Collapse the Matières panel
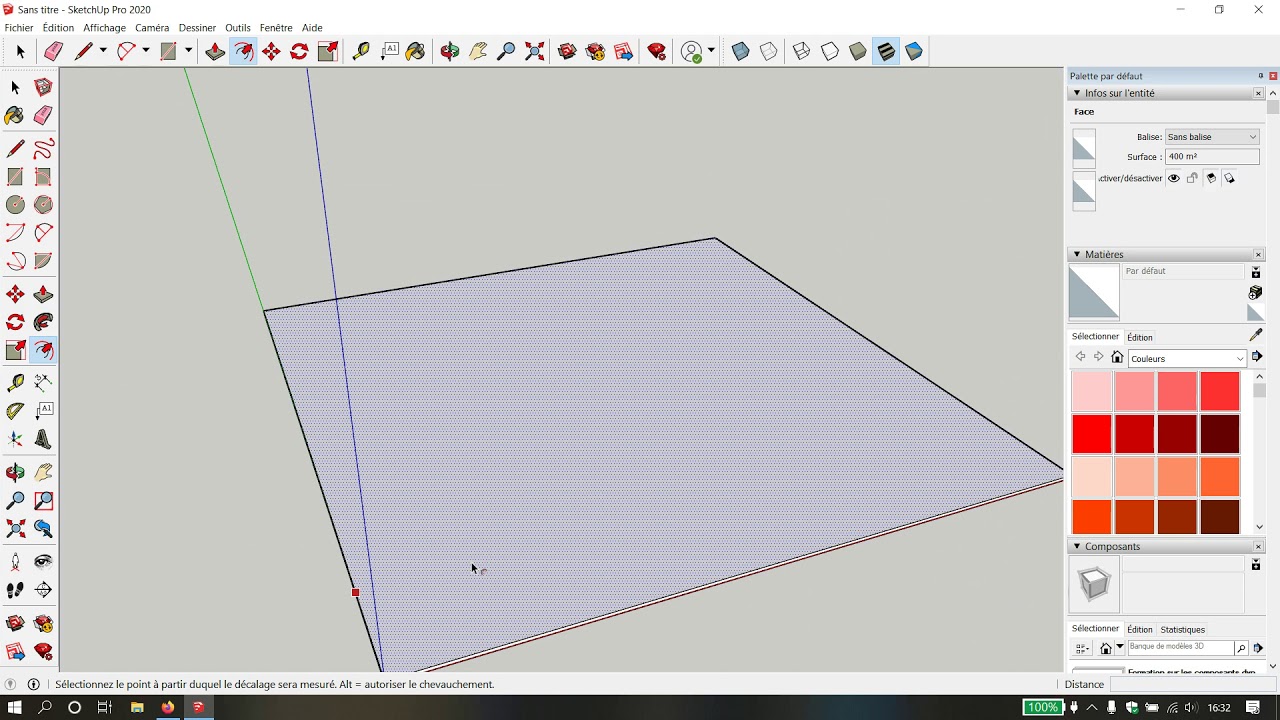This screenshot has height=720, width=1280. [x=1077, y=254]
